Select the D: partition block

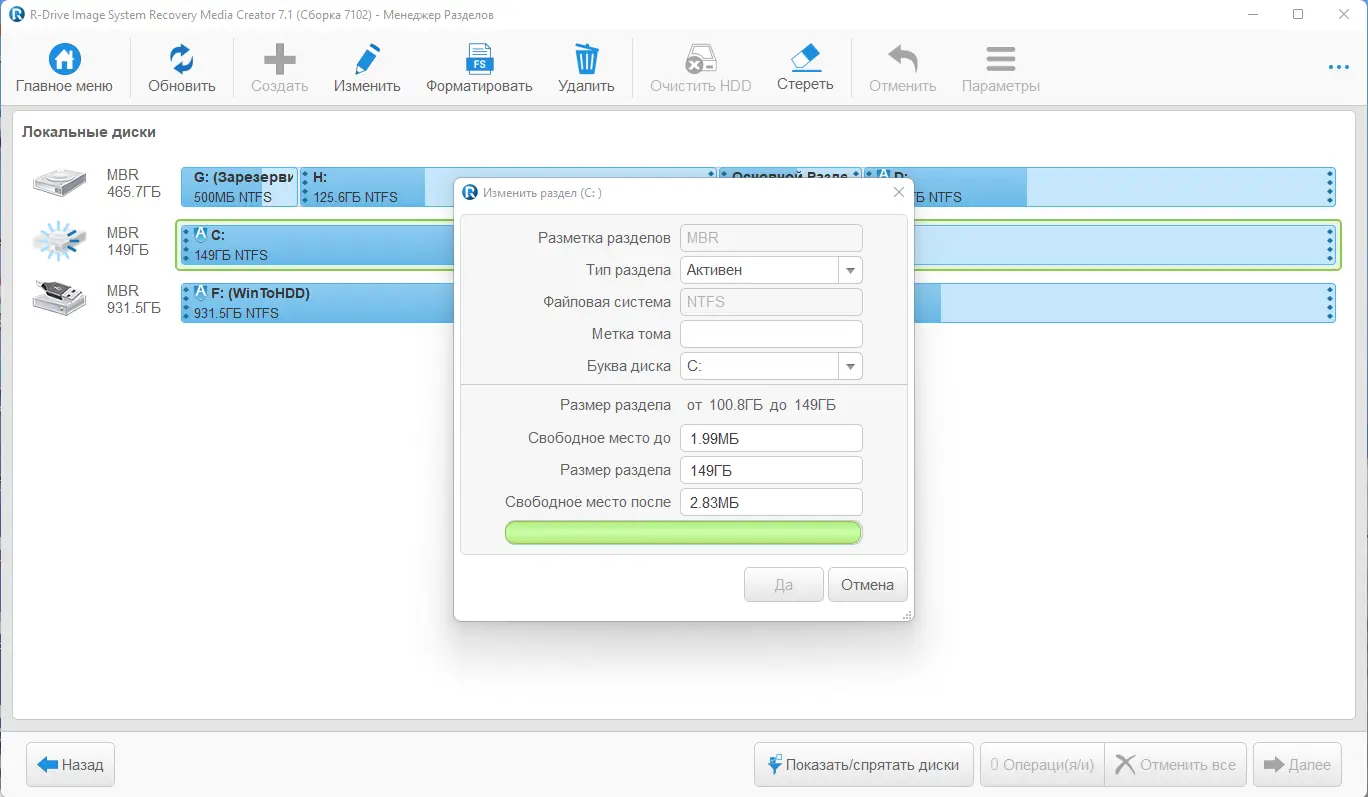point(1100,187)
